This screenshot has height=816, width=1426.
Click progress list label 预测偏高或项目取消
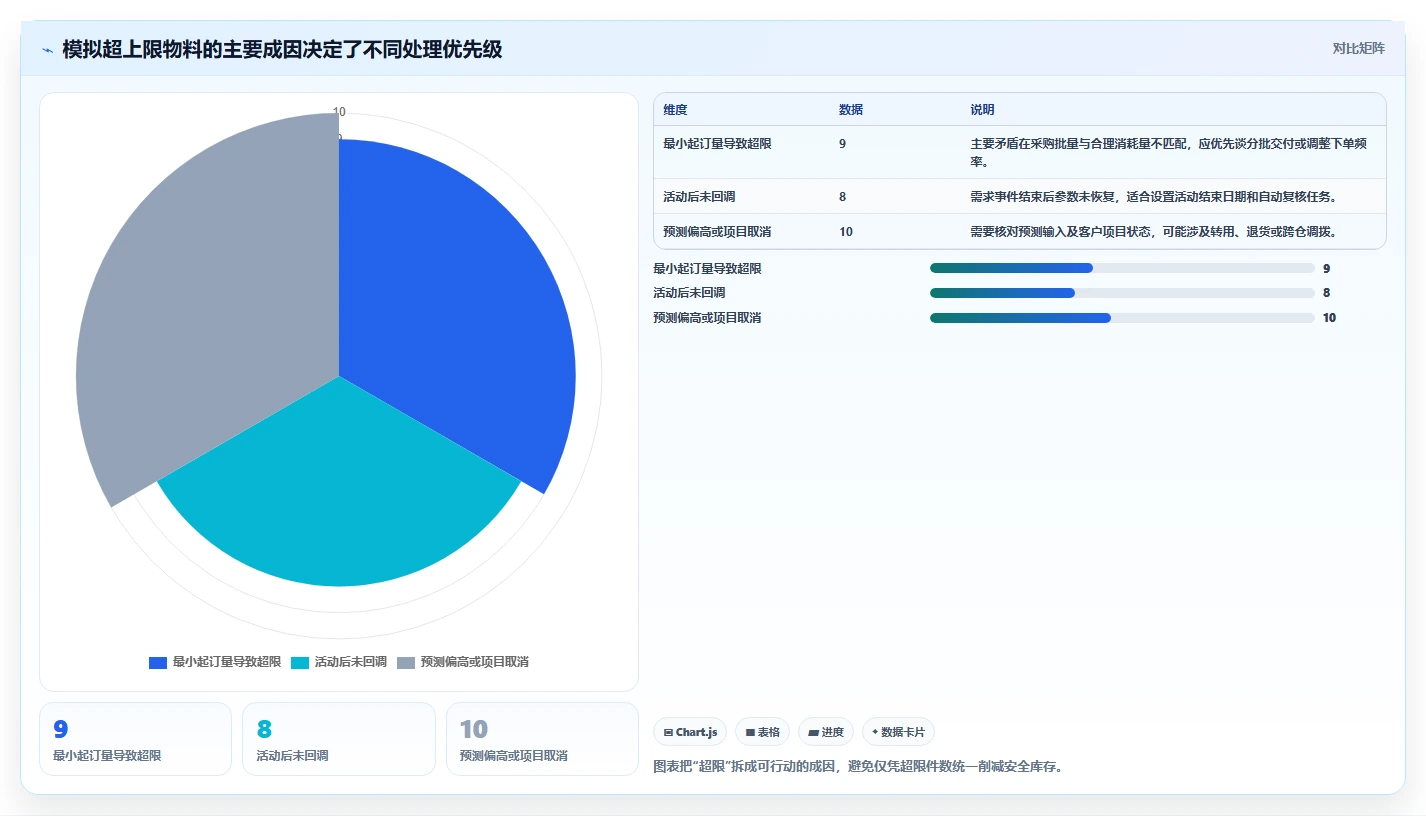(707, 318)
